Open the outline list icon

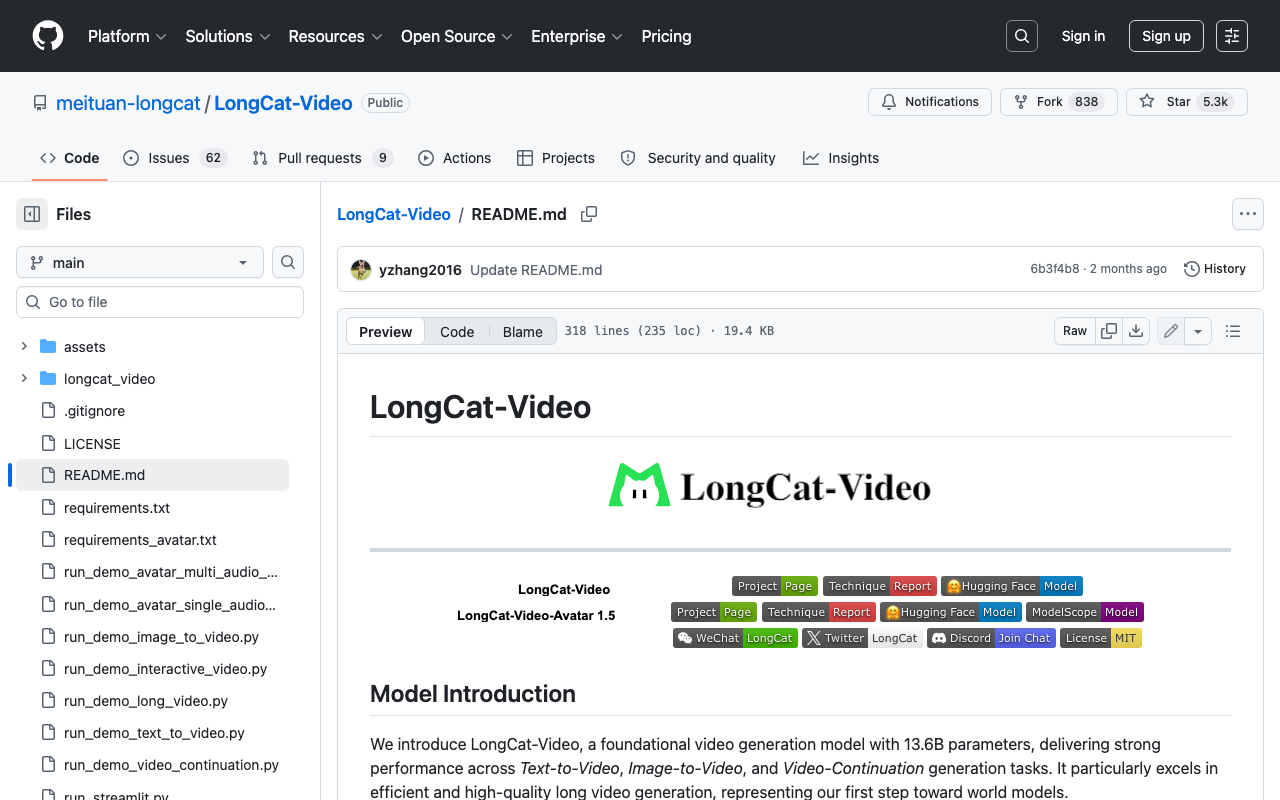click(x=1233, y=331)
